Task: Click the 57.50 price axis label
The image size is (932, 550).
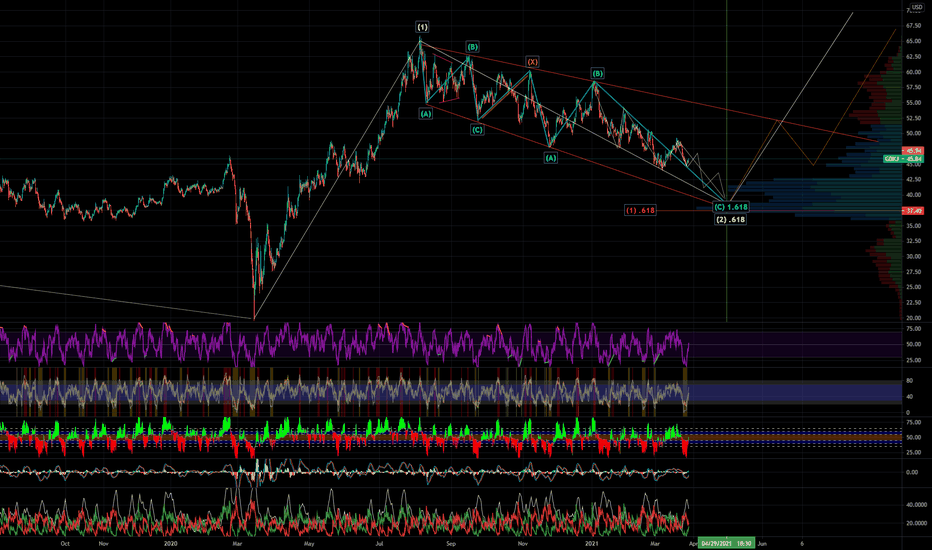Action: coord(914,87)
